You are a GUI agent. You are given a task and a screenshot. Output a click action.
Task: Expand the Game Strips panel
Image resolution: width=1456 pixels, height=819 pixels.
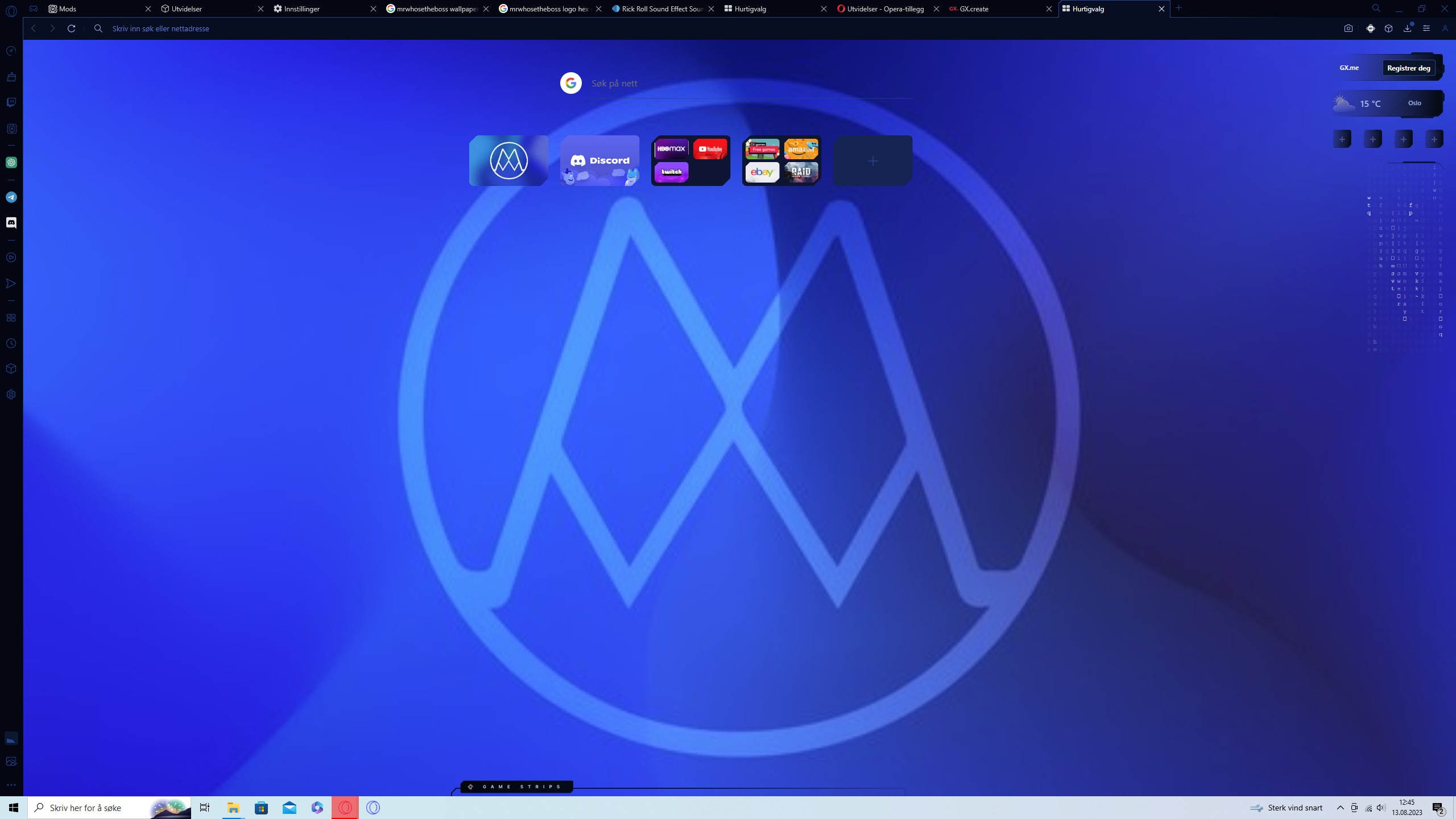coord(516,787)
